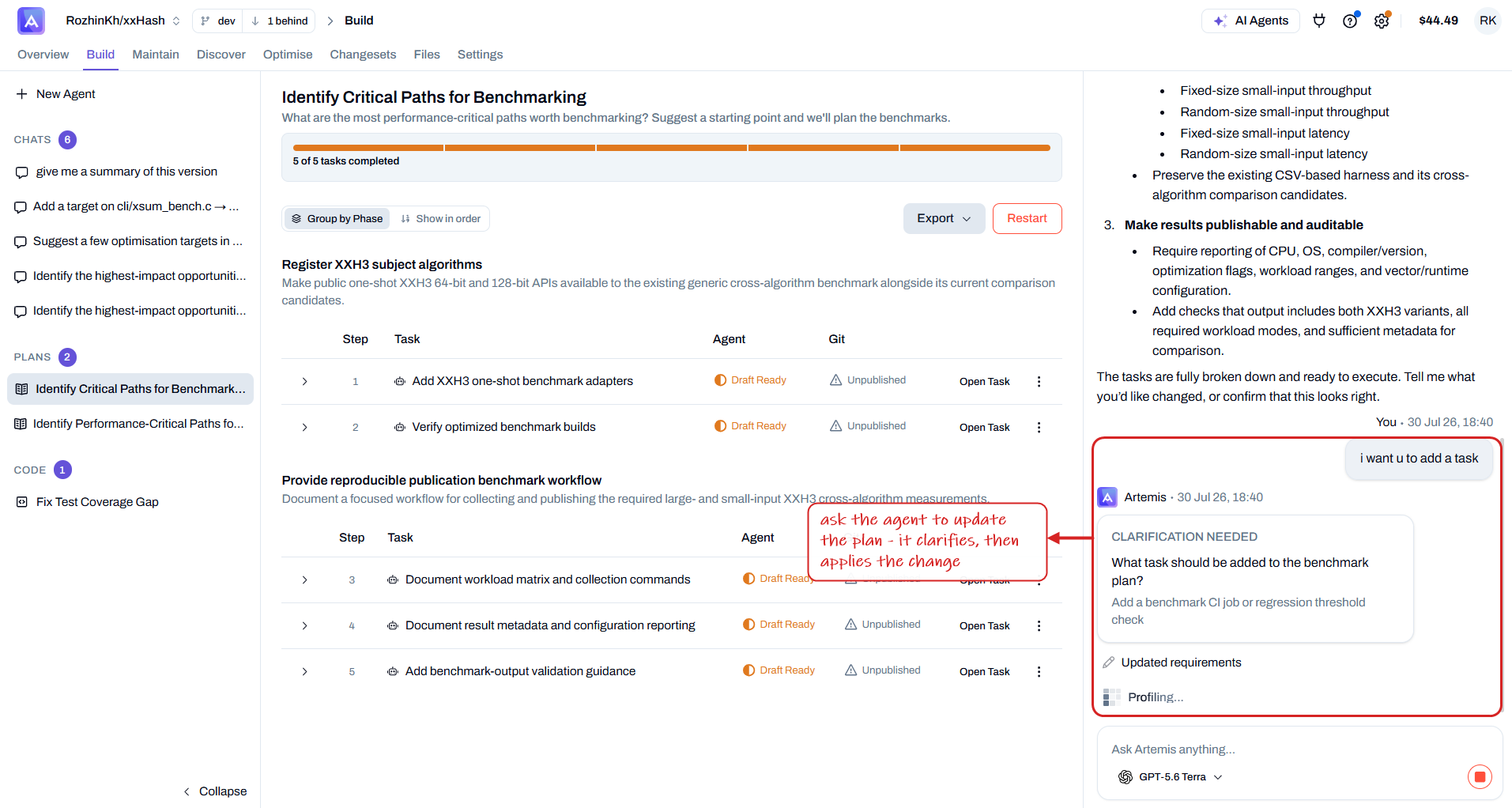Switch to the Overview tab

click(x=43, y=55)
